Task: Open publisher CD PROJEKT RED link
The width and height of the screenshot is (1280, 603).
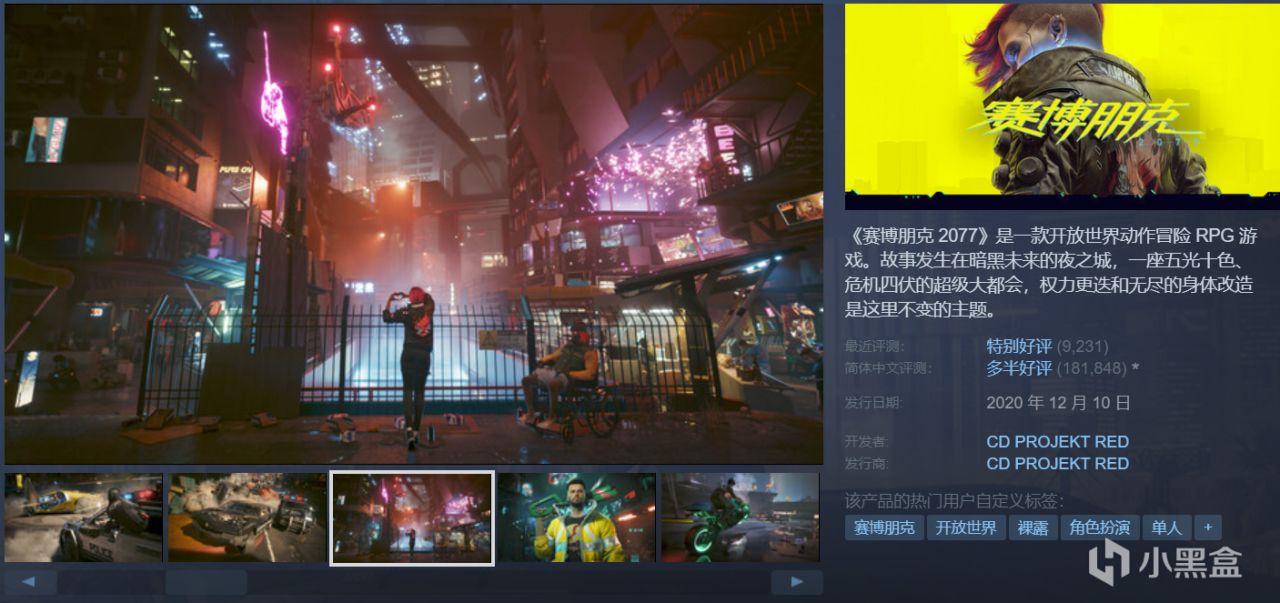Action: (1057, 463)
